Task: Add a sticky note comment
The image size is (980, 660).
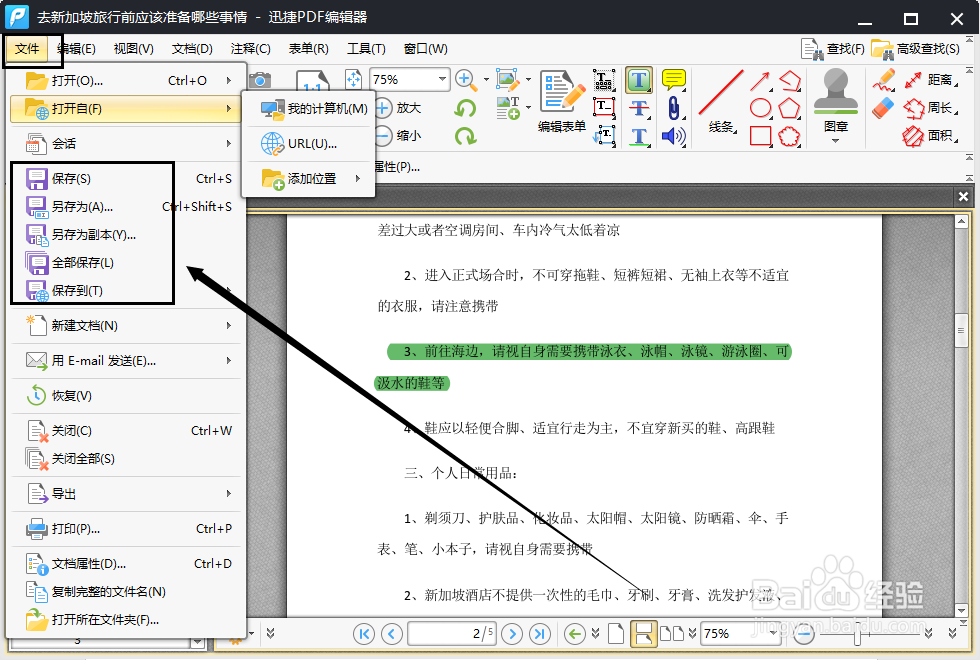Action: [673, 80]
